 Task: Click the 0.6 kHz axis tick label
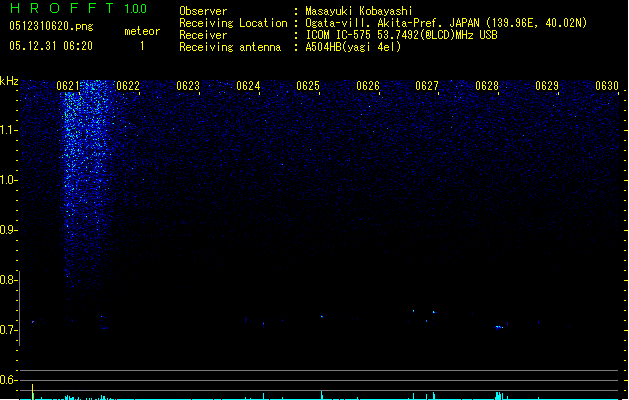point(8,380)
